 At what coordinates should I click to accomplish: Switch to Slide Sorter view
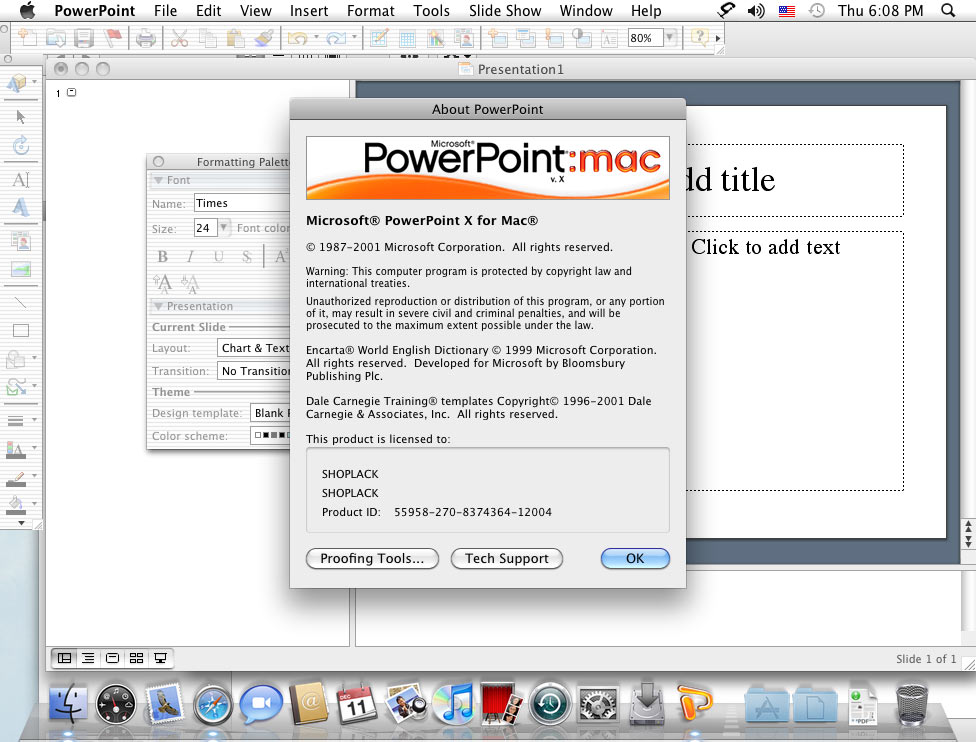click(x=136, y=658)
